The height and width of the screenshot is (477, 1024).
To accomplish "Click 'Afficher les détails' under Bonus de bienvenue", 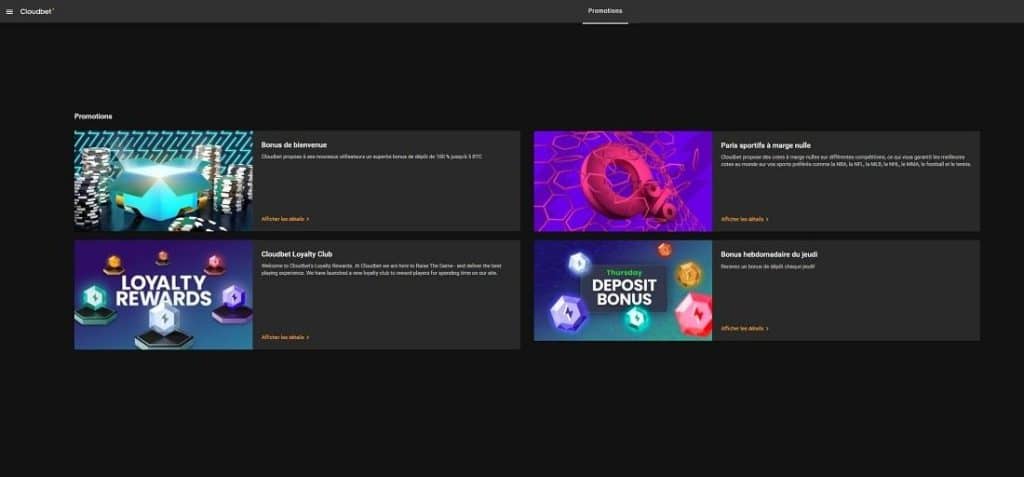I will [x=285, y=220].
